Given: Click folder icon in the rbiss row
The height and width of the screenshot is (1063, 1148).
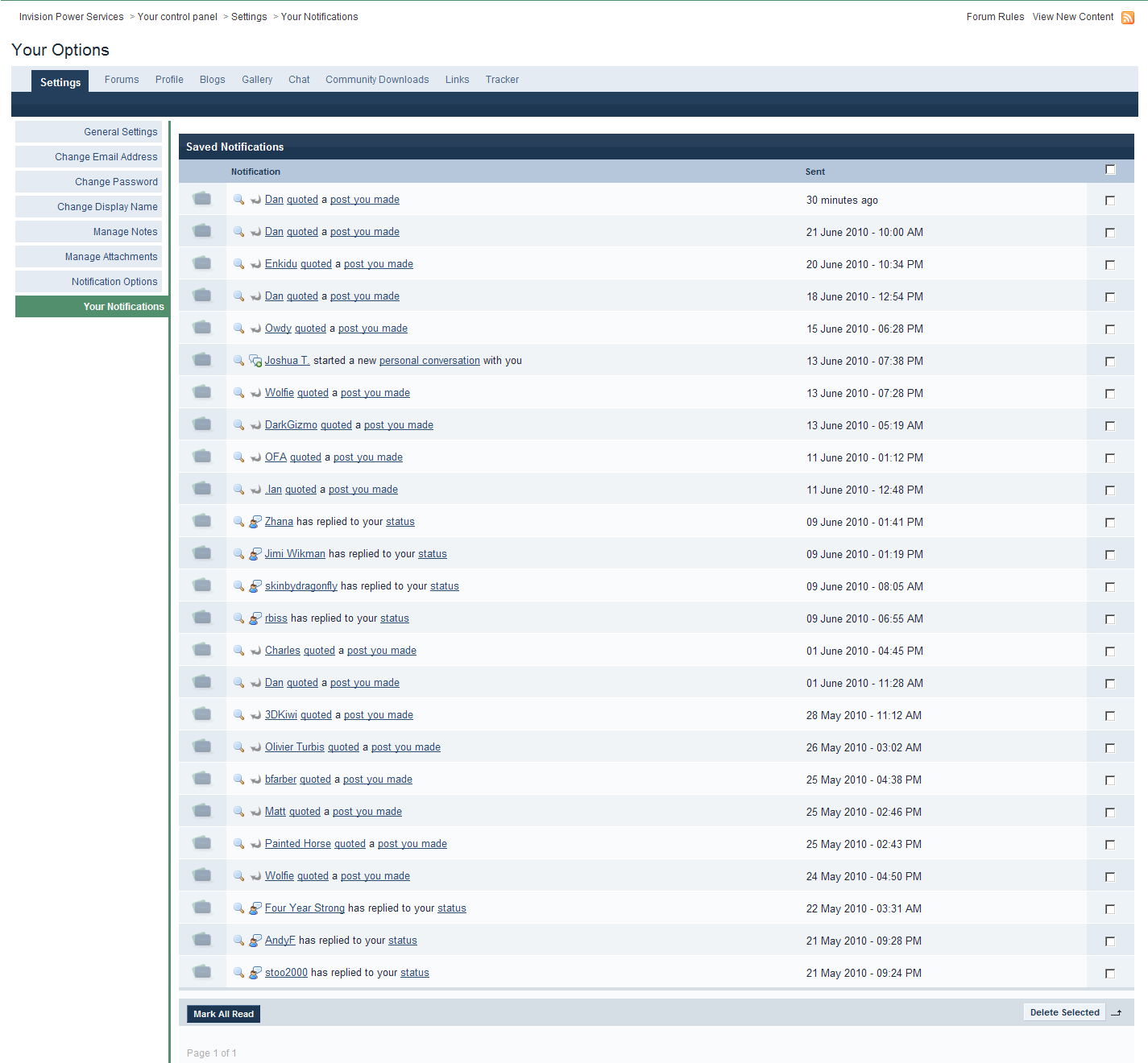Looking at the screenshot, I should 202,617.
